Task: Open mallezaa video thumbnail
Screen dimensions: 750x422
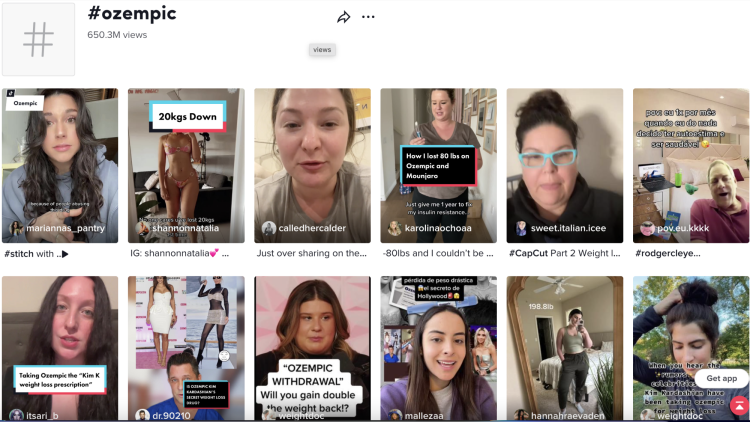Action: (x=439, y=348)
